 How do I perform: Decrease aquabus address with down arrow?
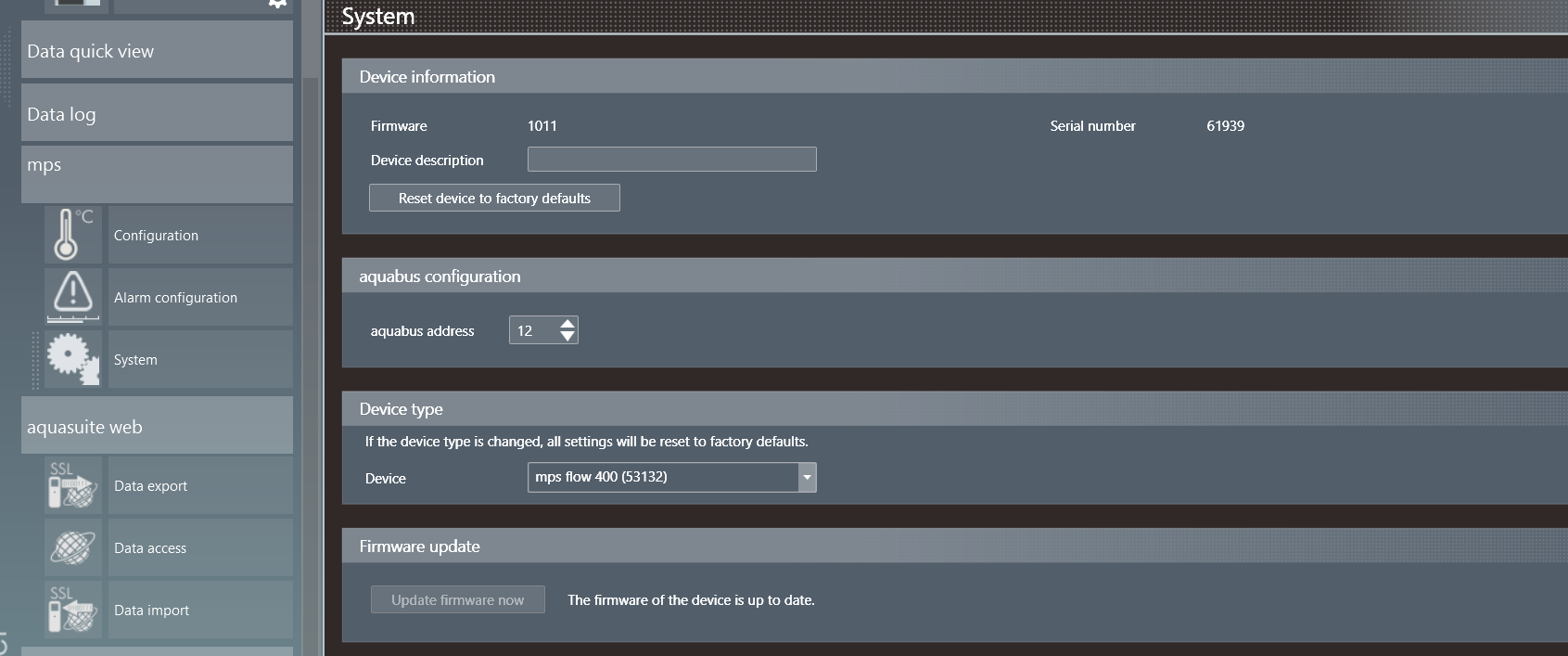(567, 336)
